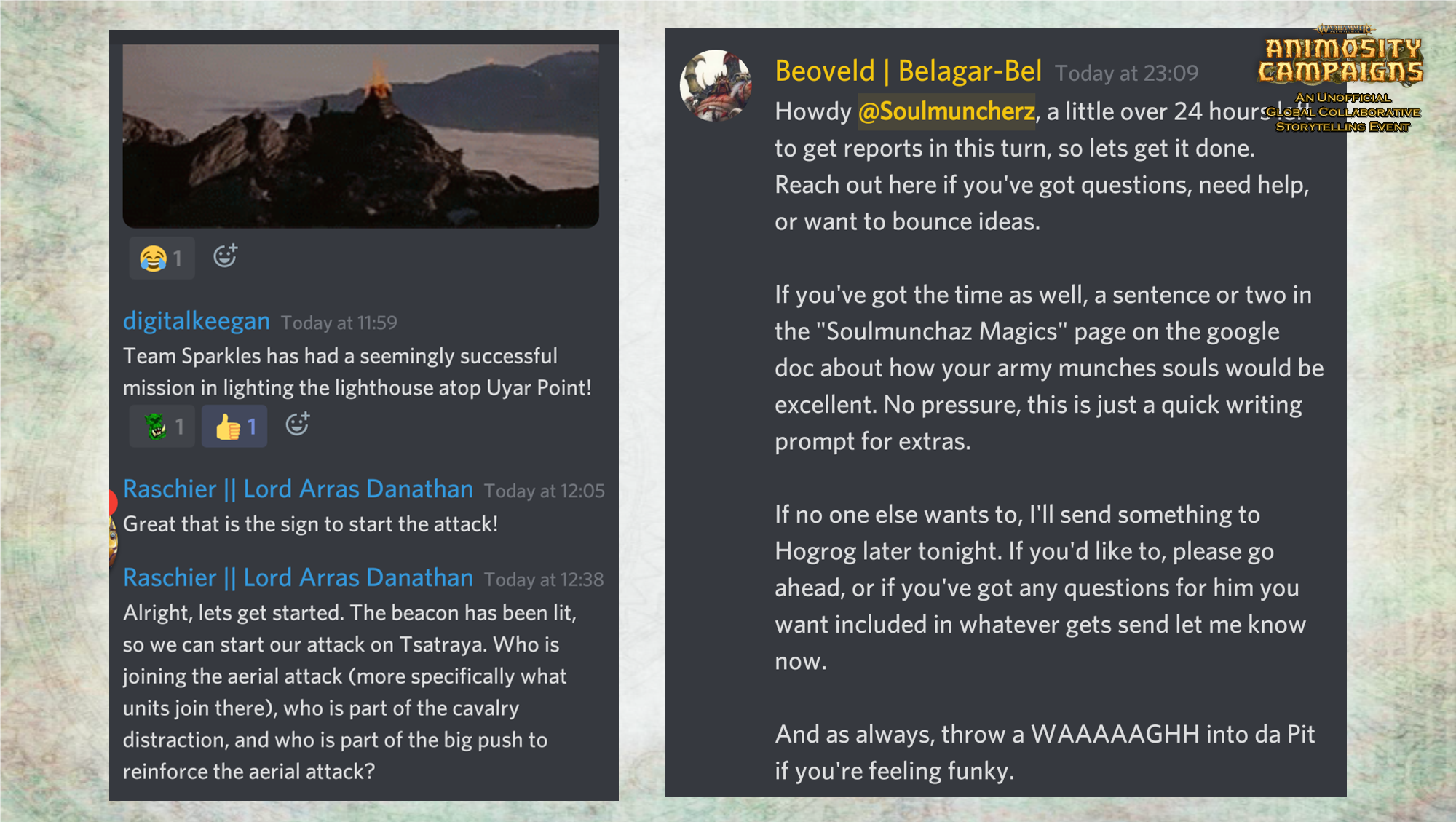Toggle the laughing emoji reaction under the beacon image
The width and height of the screenshot is (1456, 822).
[161, 258]
